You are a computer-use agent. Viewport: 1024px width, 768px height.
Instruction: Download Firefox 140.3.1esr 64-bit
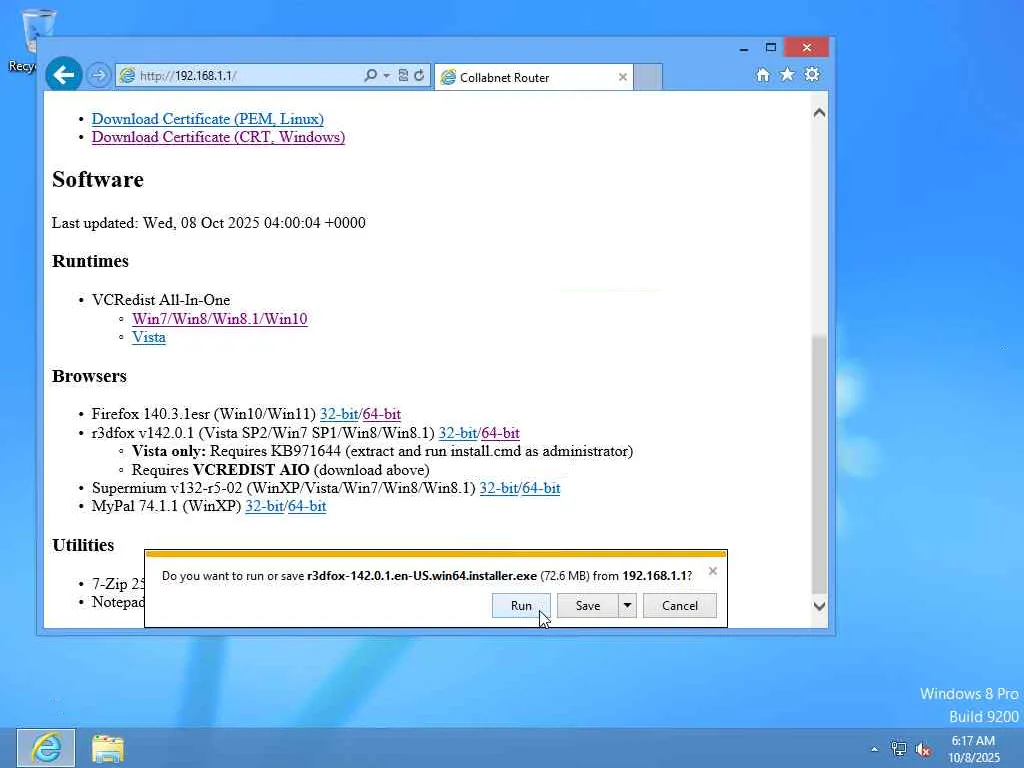coord(381,414)
